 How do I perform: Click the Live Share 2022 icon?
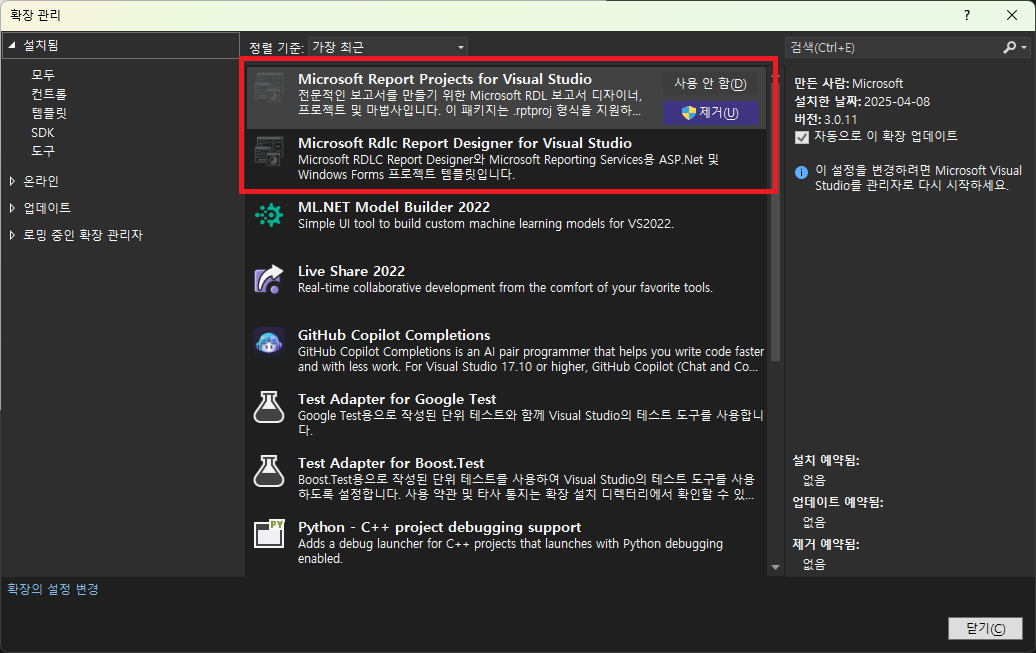269,279
